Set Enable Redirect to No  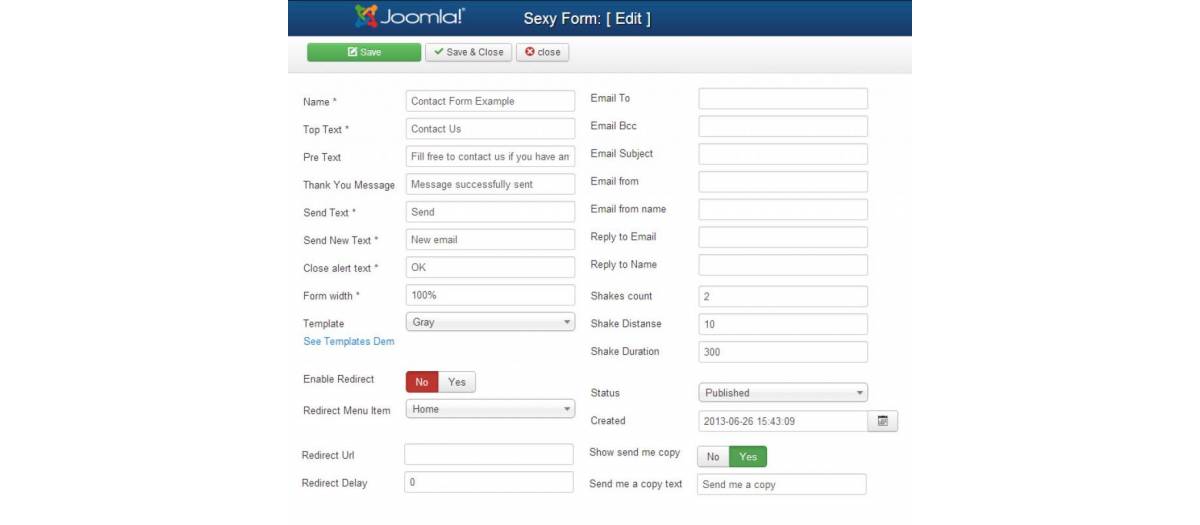pos(422,382)
